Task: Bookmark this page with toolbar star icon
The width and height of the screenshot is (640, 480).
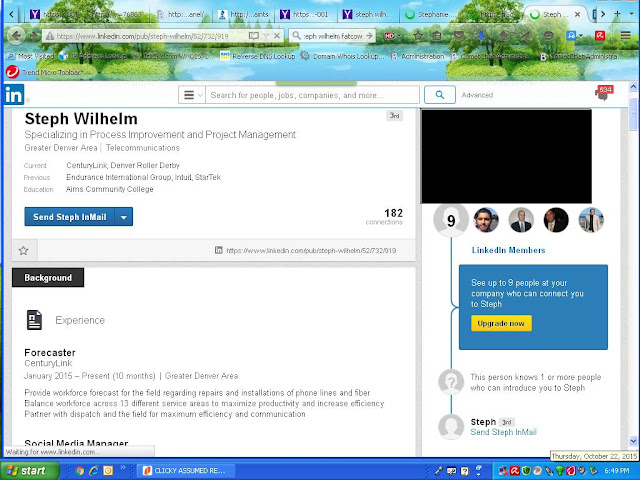Action: click(418, 36)
